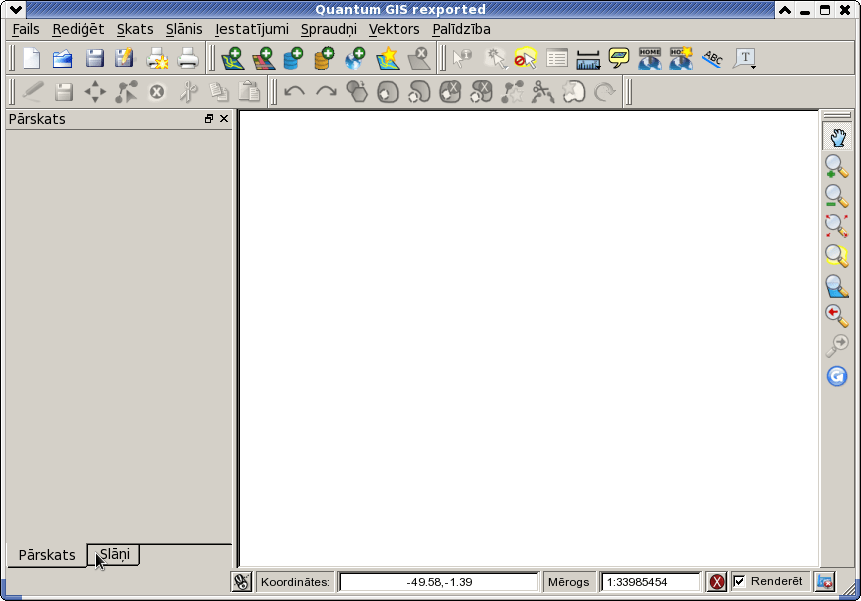Select Merge selected features icon
The image size is (861, 601).
pyautogui.click(x=574, y=92)
